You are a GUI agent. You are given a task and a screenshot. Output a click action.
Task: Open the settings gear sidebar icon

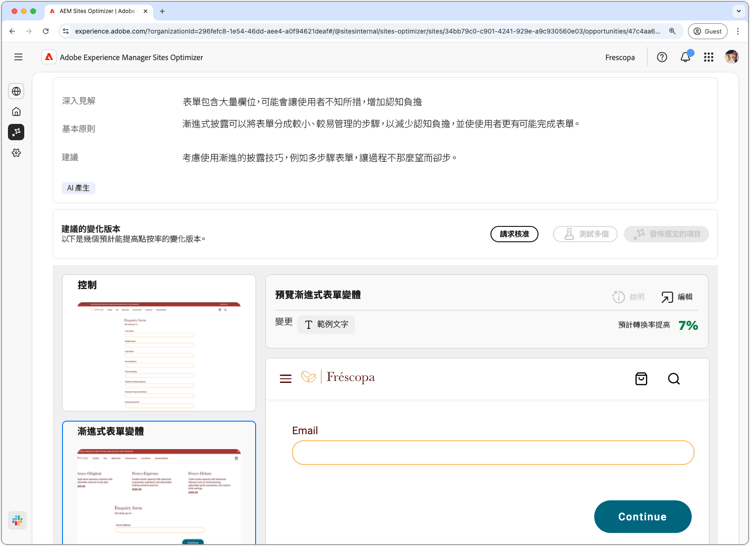pos(16,153)
